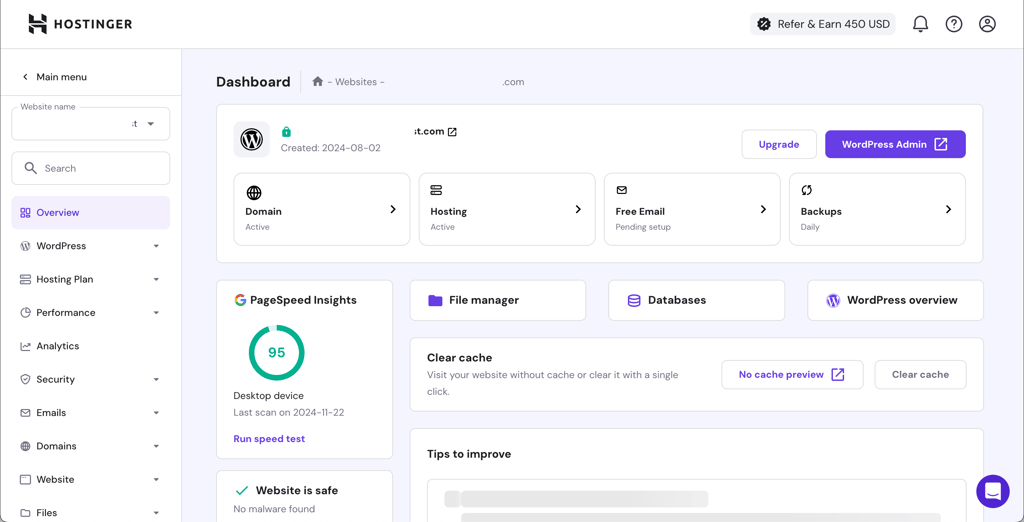Click the Refer & Earn badge icon
The width and height of the screenshot is (1024, 522).
pyautogui.click(x=763, y=24)
